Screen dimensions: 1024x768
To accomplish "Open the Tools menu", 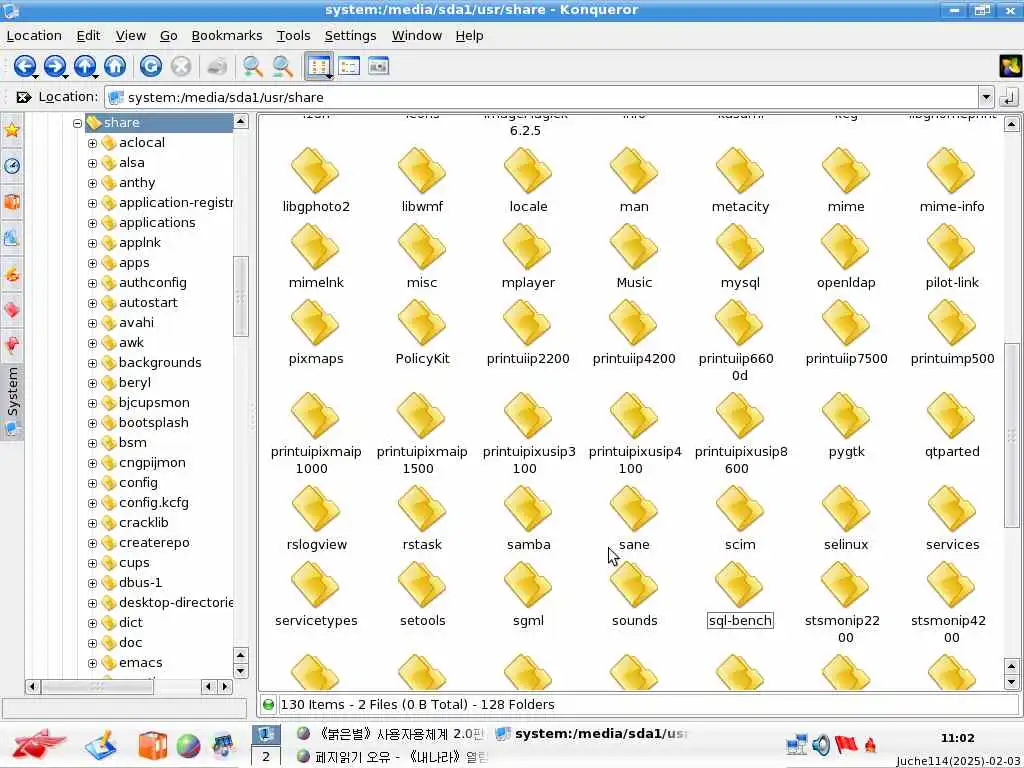I will click(293, 35).
